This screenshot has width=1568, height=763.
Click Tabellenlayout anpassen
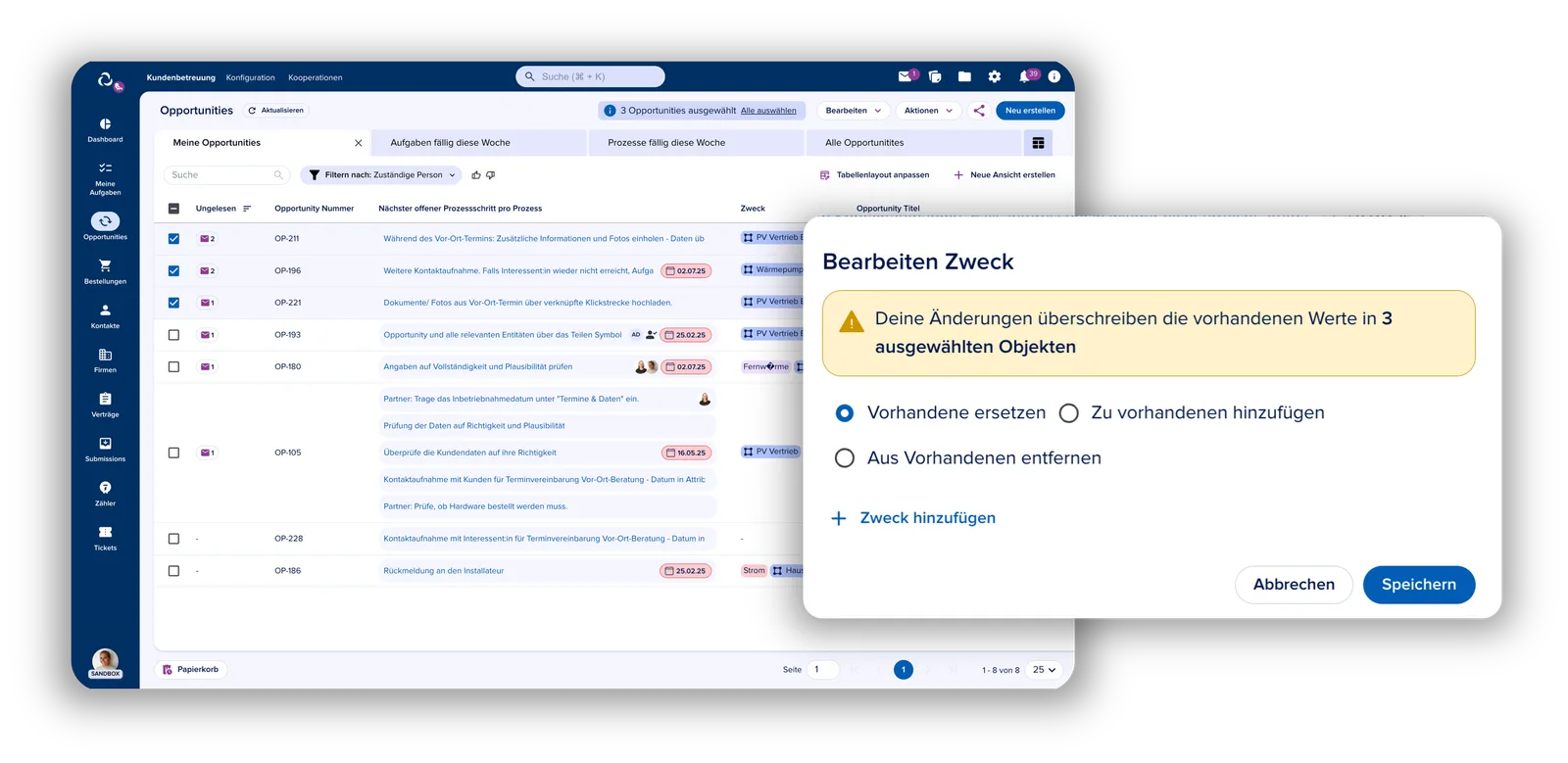pyautogui.click(x=874, y=175)
